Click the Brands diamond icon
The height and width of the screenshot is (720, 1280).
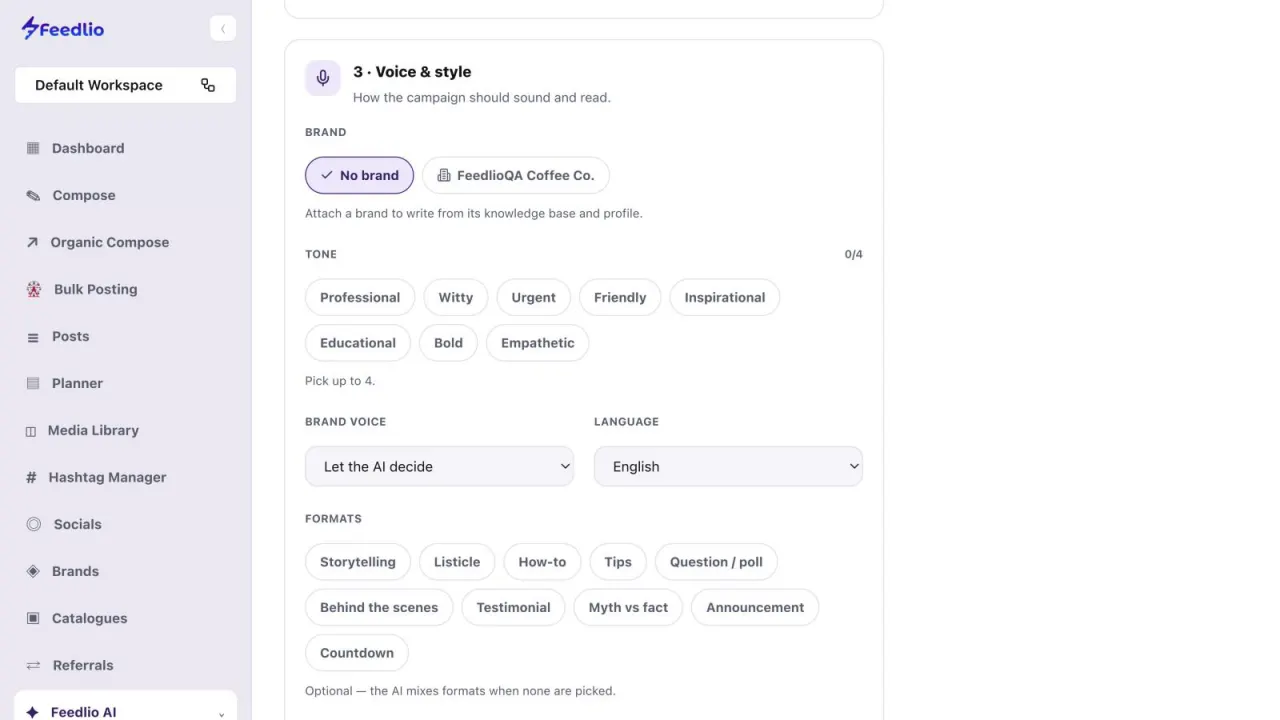click(33, 571)
